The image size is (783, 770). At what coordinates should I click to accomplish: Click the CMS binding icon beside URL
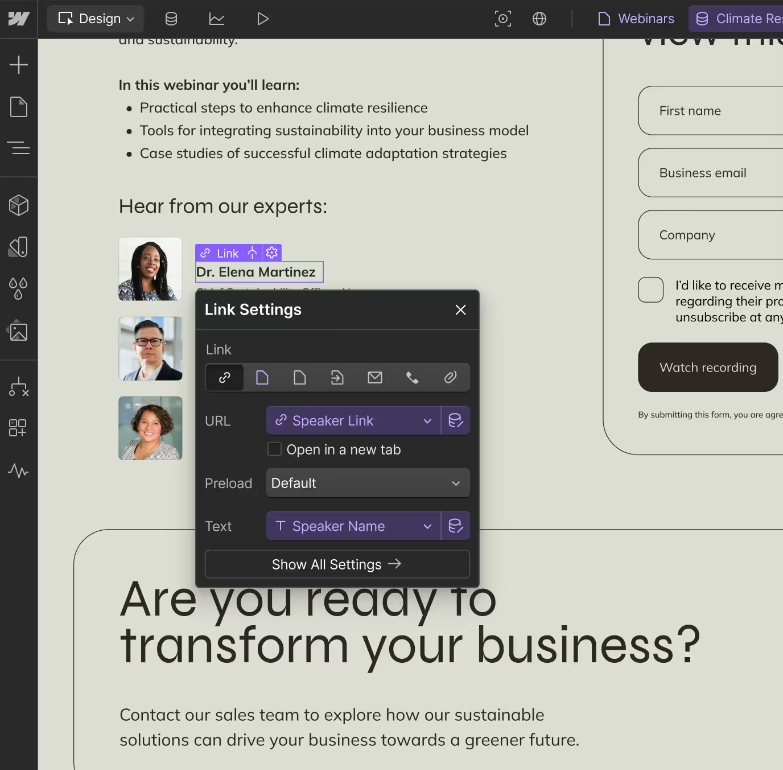coord(455,421)
